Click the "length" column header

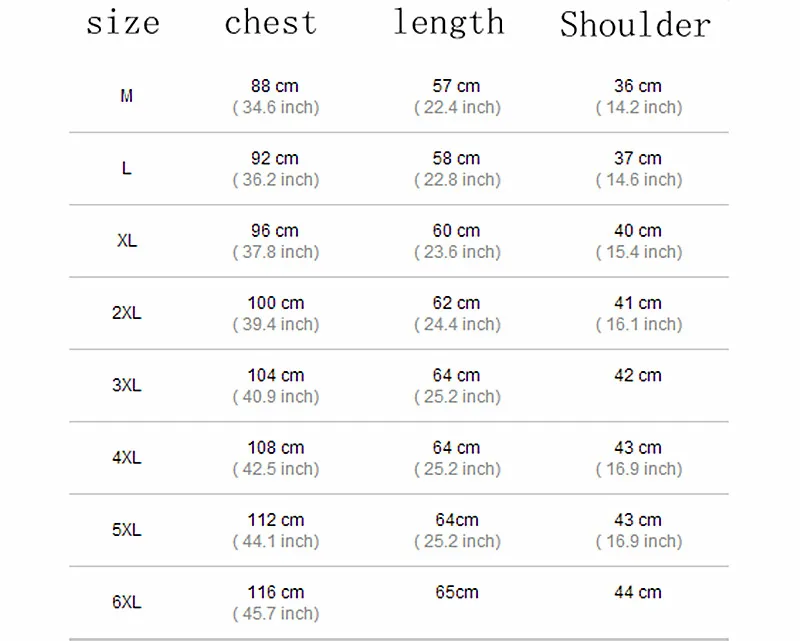pos(449,25)
